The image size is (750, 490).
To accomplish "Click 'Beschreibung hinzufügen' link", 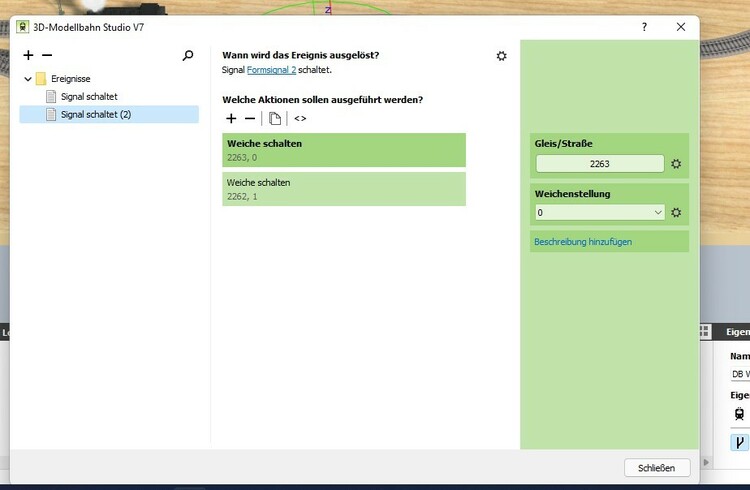I will pyautogui.click(x=583, y=242).
